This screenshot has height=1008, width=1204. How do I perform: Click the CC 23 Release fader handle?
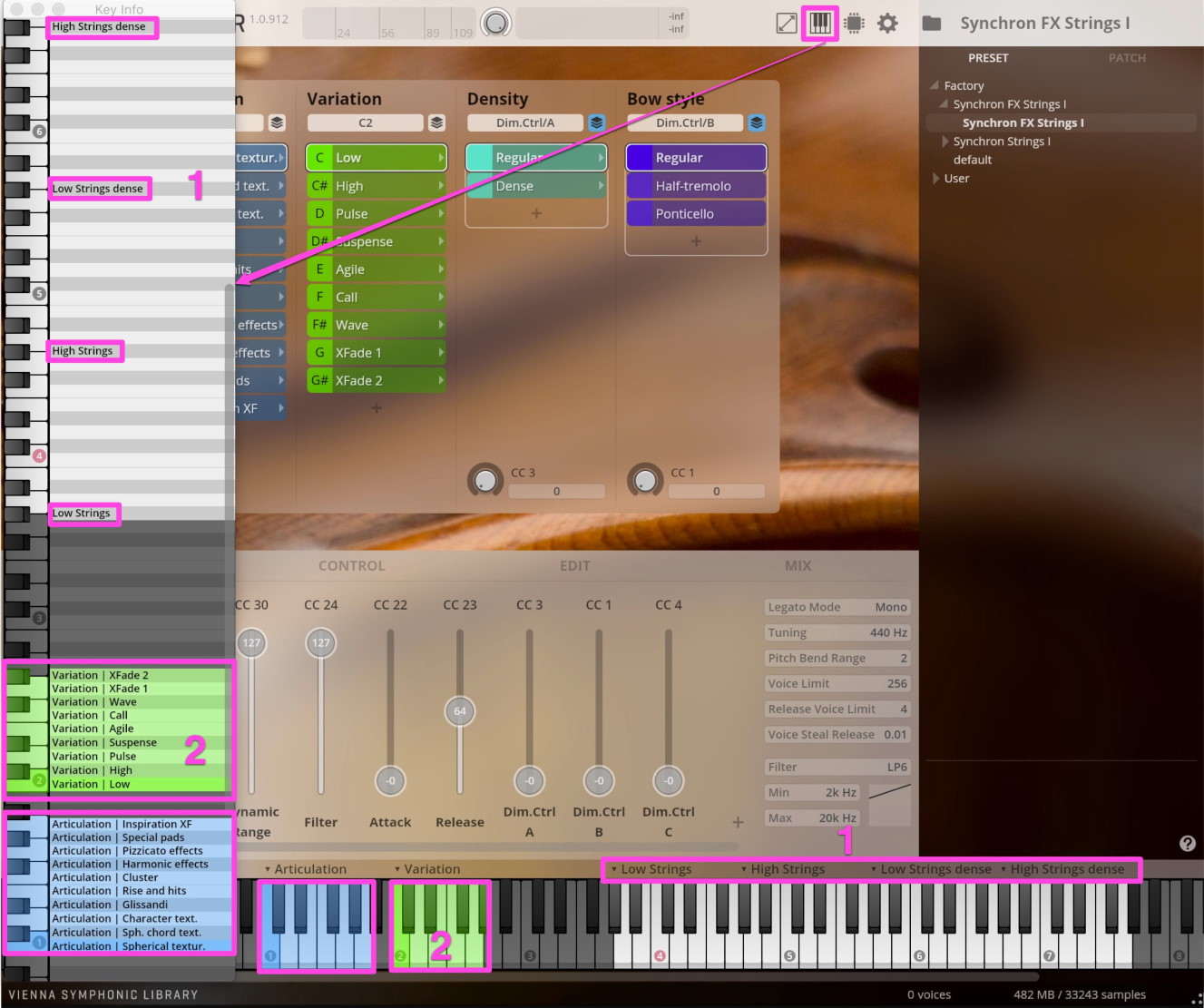coord(460,711)
